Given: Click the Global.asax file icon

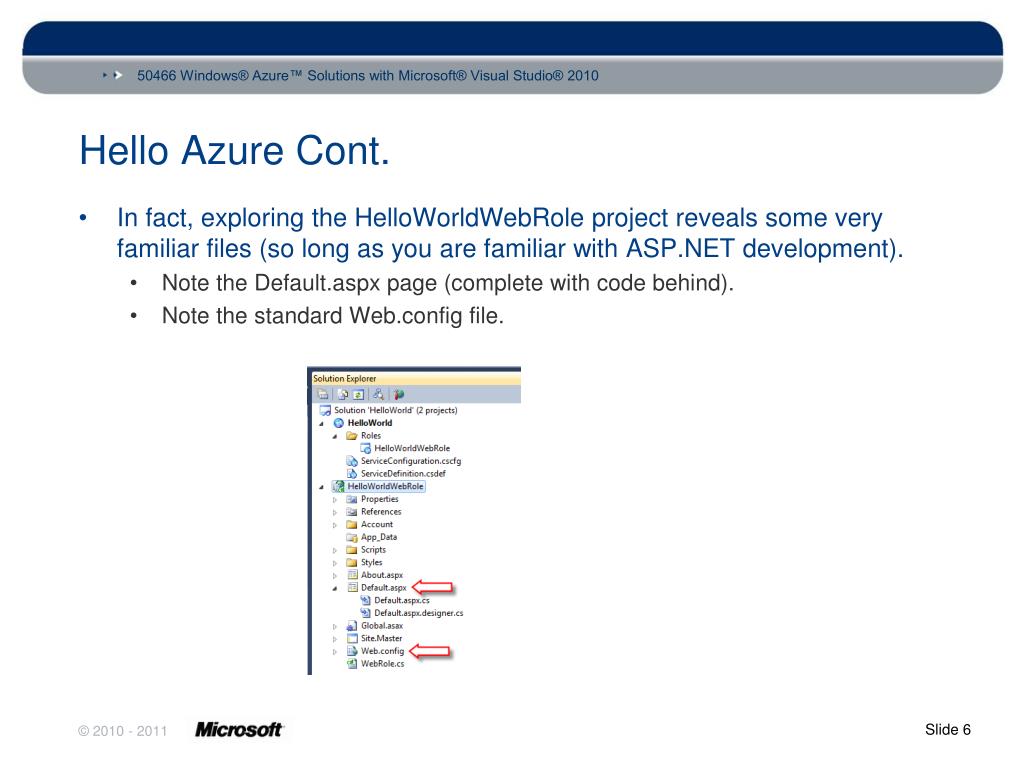Looking at the screenshot, I should (x=352, y=626).
